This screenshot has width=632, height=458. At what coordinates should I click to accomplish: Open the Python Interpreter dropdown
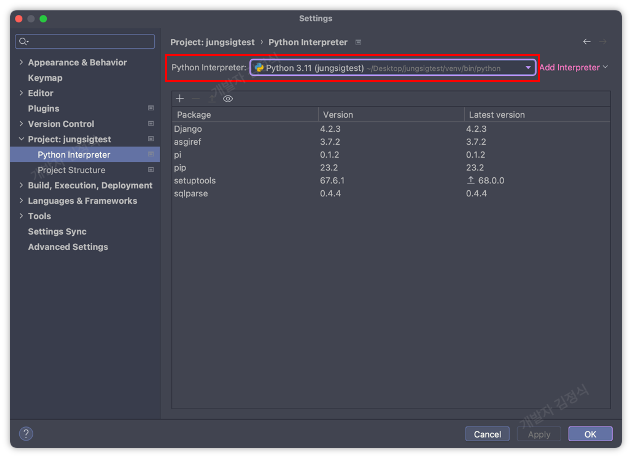pos(393,68)
